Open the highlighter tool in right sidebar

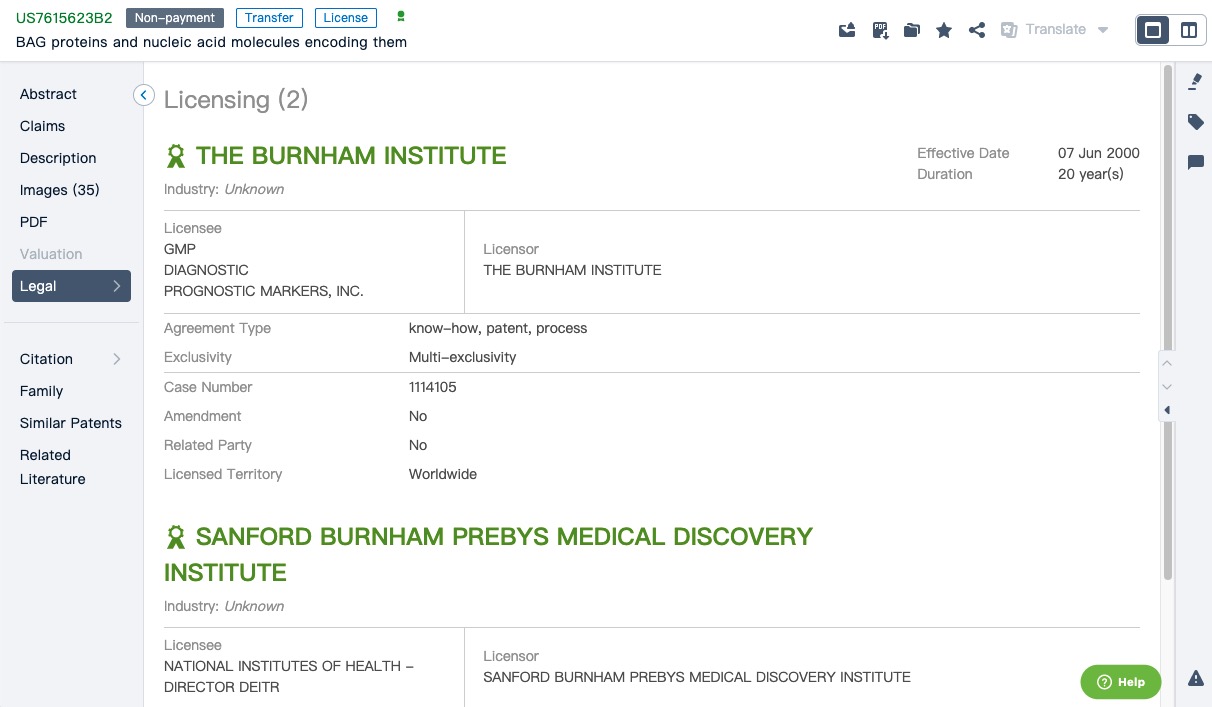[x=1195, y=82]
